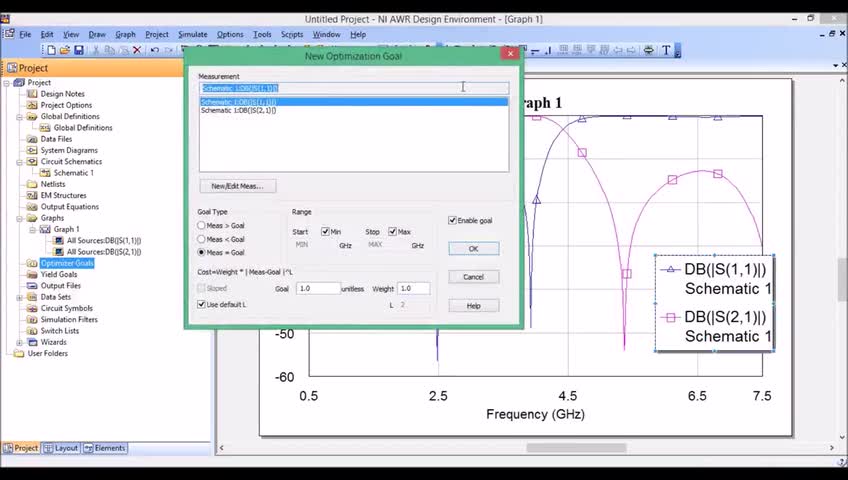Select the Meas = Goal radio button
Screen dimensions: 848x480
201,252
